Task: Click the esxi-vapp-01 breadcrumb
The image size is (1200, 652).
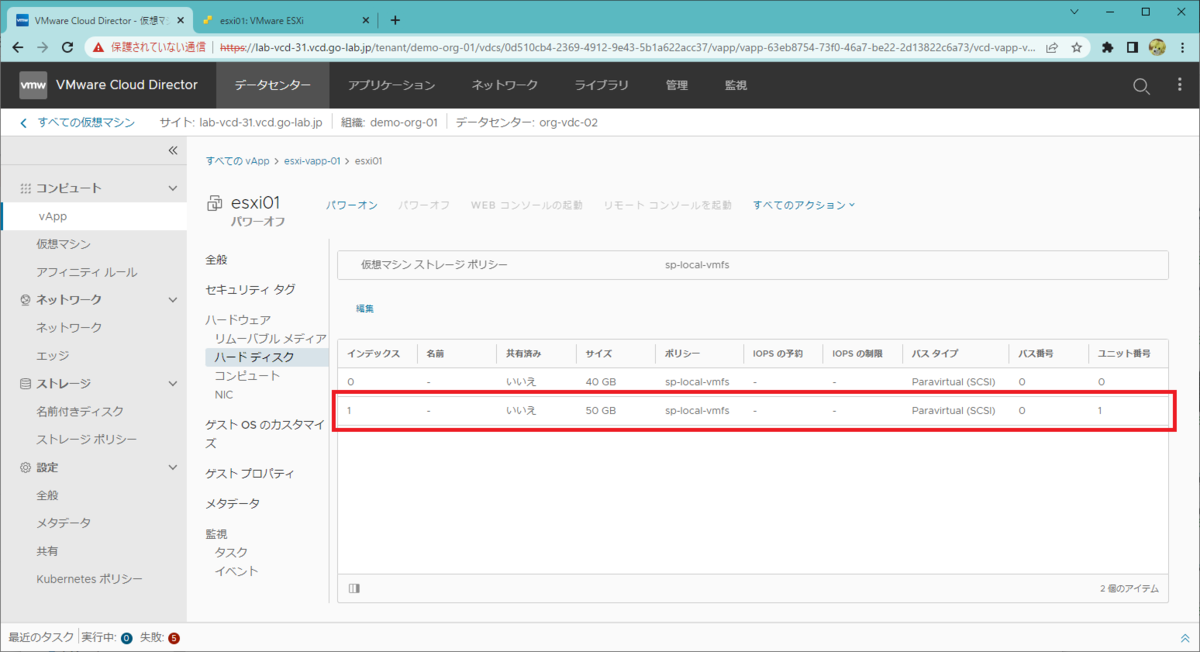Action: pyautogui.click(x=313, y=160)
